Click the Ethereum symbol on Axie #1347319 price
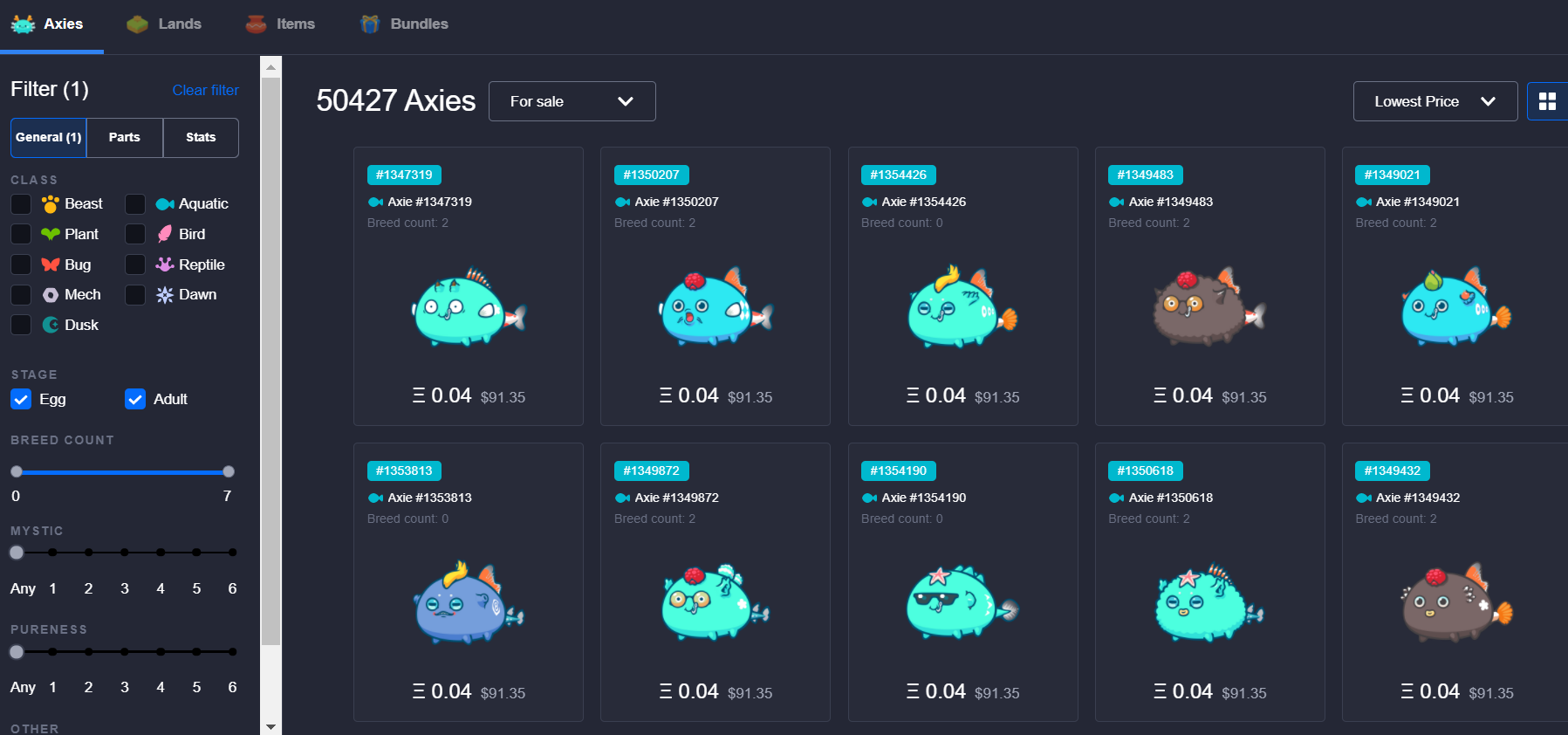This screenshot has height=735, width=1568. [419, 395]
